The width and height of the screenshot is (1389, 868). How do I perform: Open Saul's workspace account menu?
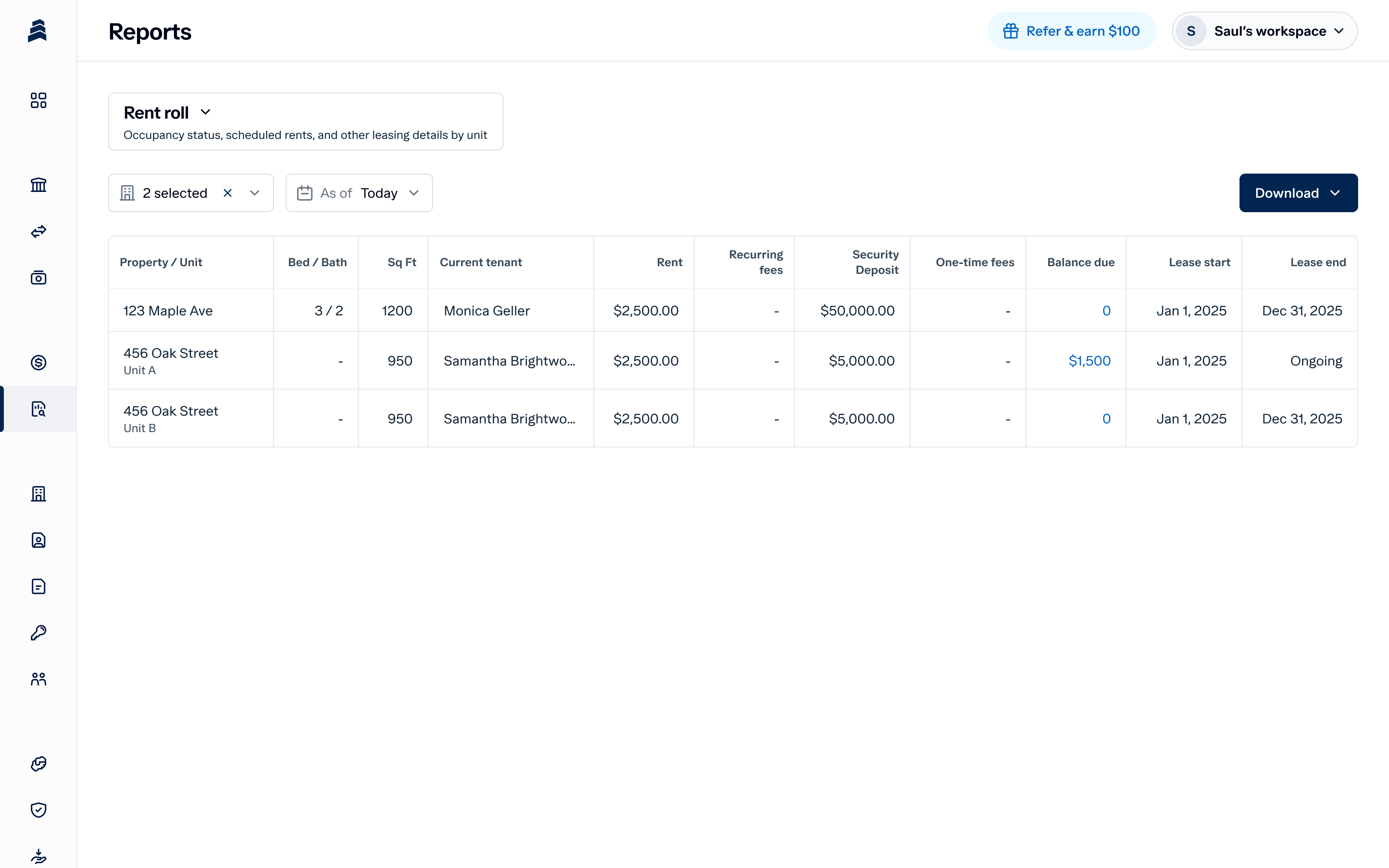coord(1265,31)
